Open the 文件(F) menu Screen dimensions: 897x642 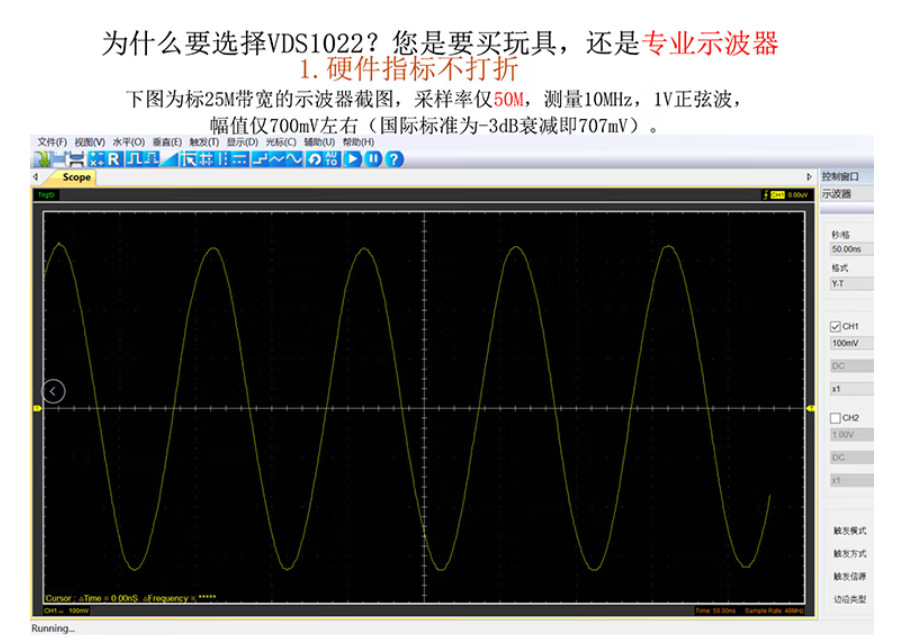coord(52,142)
